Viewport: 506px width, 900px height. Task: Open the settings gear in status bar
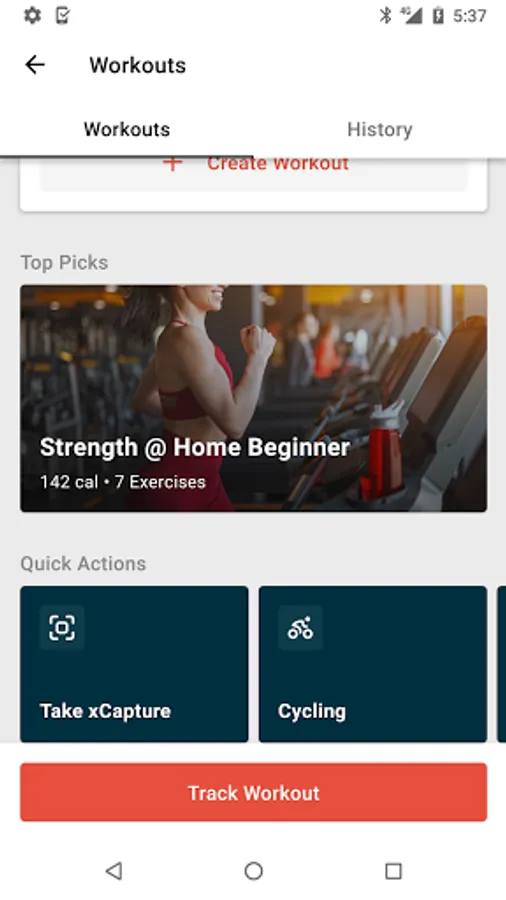(x=32, y=15)
